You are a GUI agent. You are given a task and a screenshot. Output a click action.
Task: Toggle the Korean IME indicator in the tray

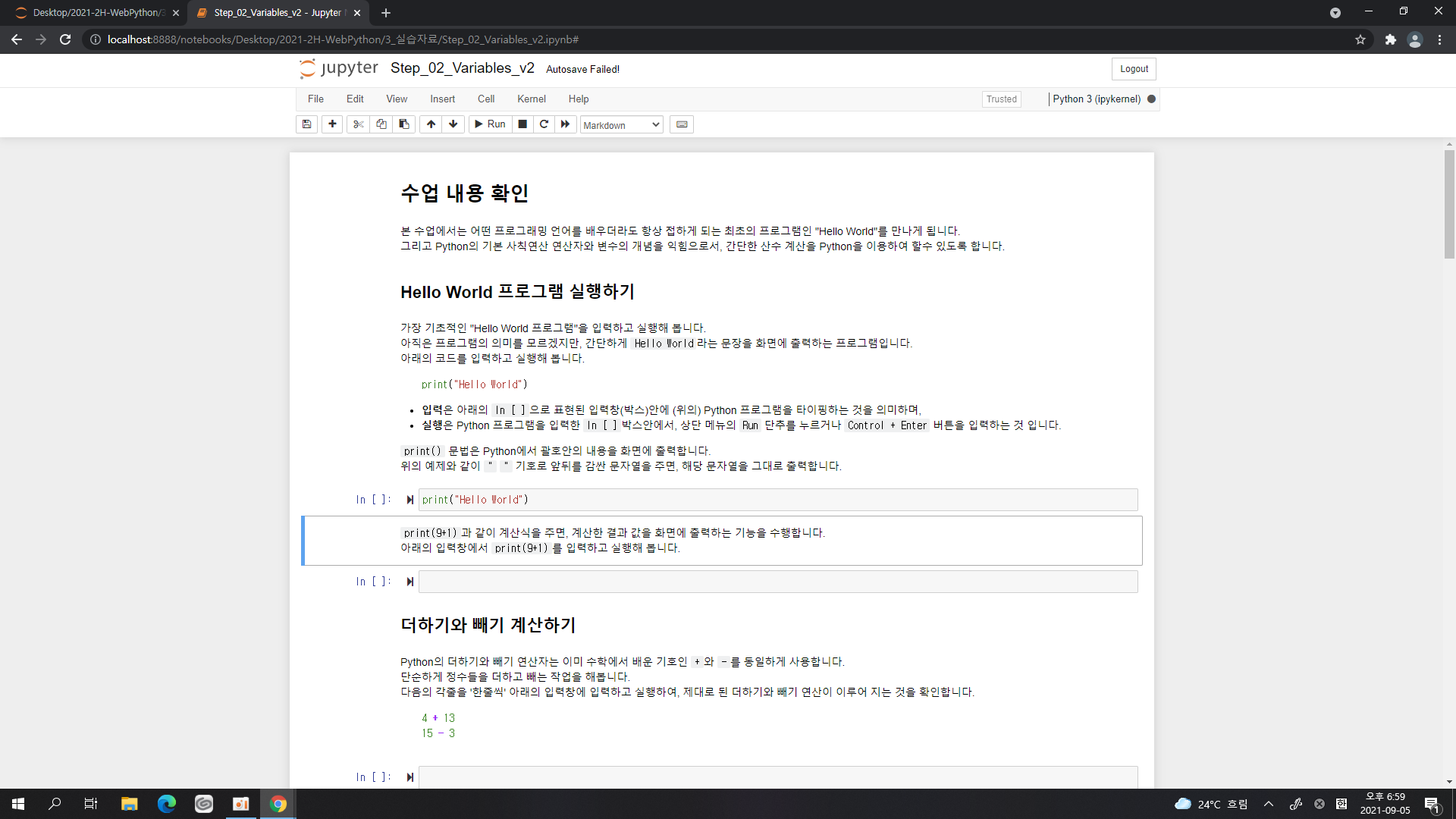point(1341,804)
